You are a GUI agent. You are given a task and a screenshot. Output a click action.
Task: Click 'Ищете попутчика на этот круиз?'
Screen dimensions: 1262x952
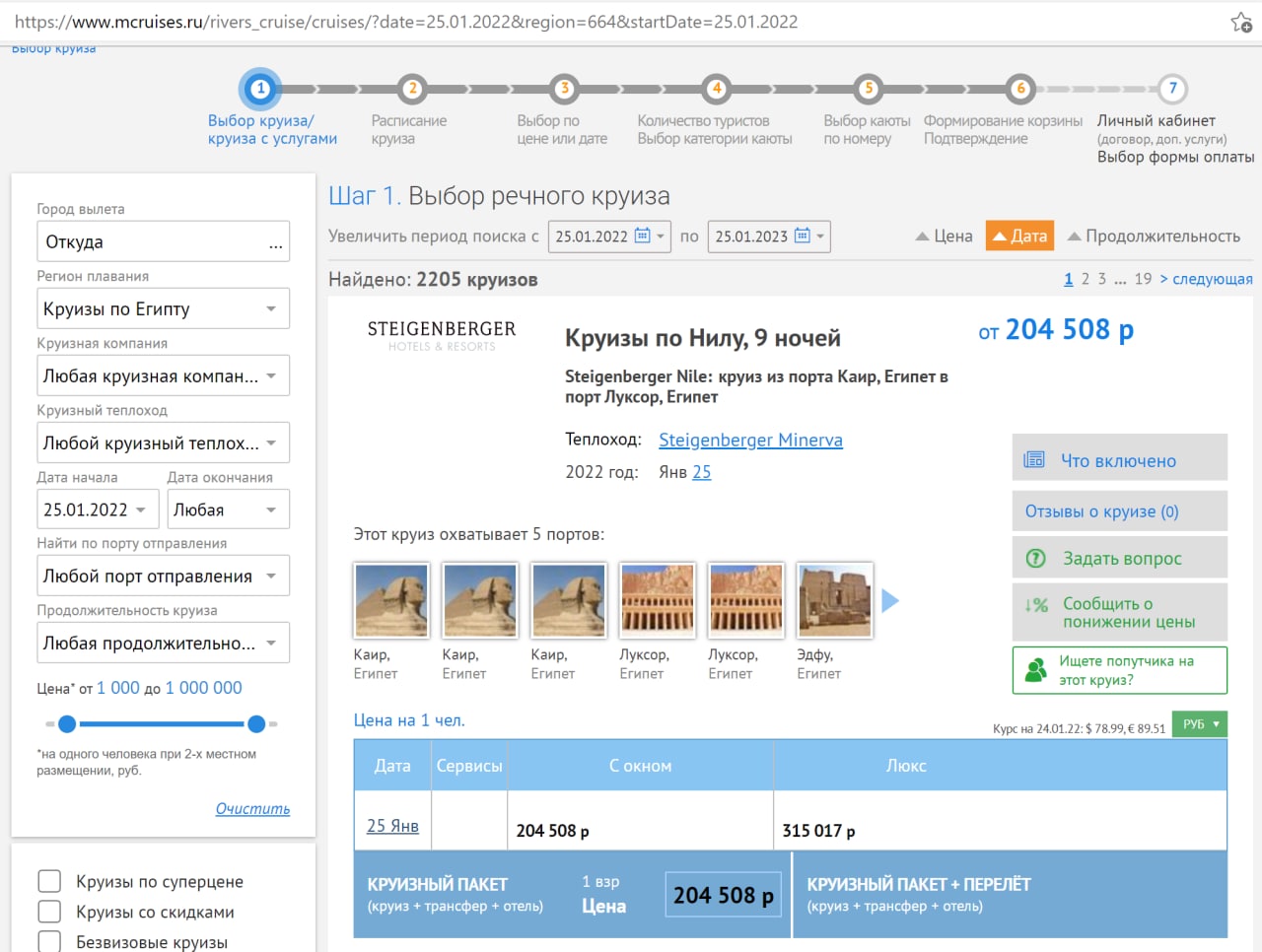coord(1120,670)
